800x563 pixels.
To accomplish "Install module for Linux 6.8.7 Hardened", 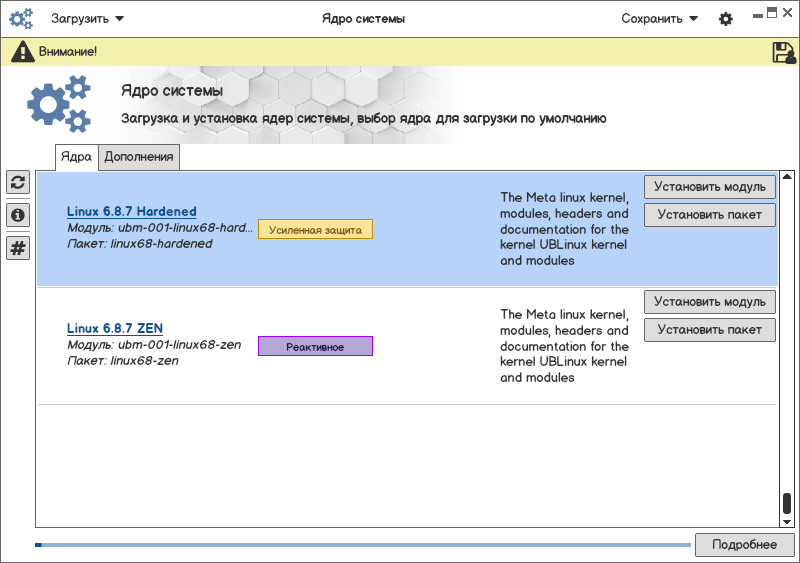I will [x=709, y=187].
